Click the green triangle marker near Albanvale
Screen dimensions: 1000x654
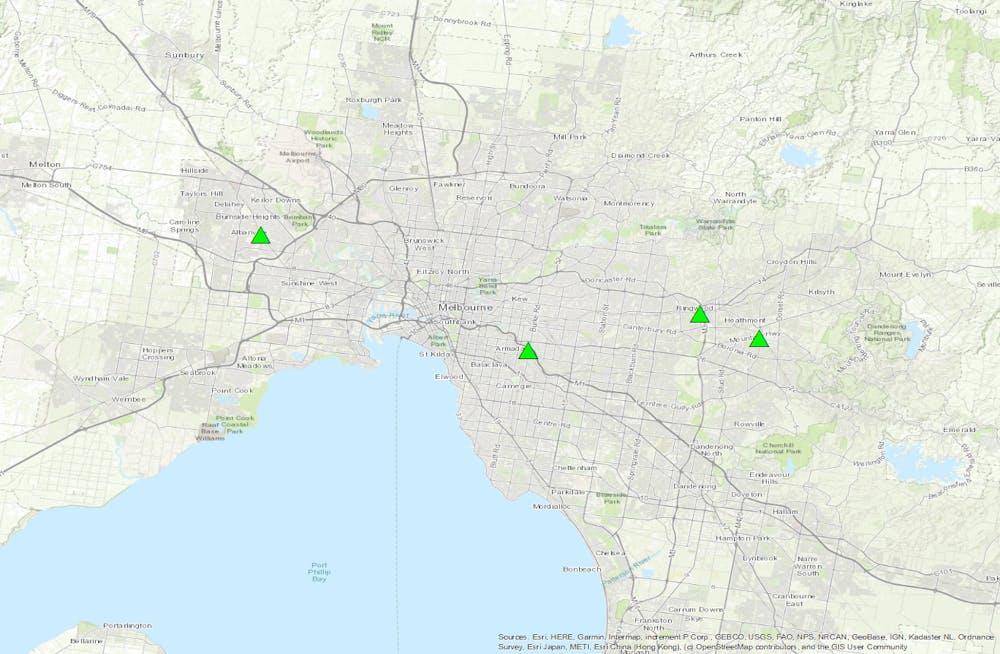[260, 236]
